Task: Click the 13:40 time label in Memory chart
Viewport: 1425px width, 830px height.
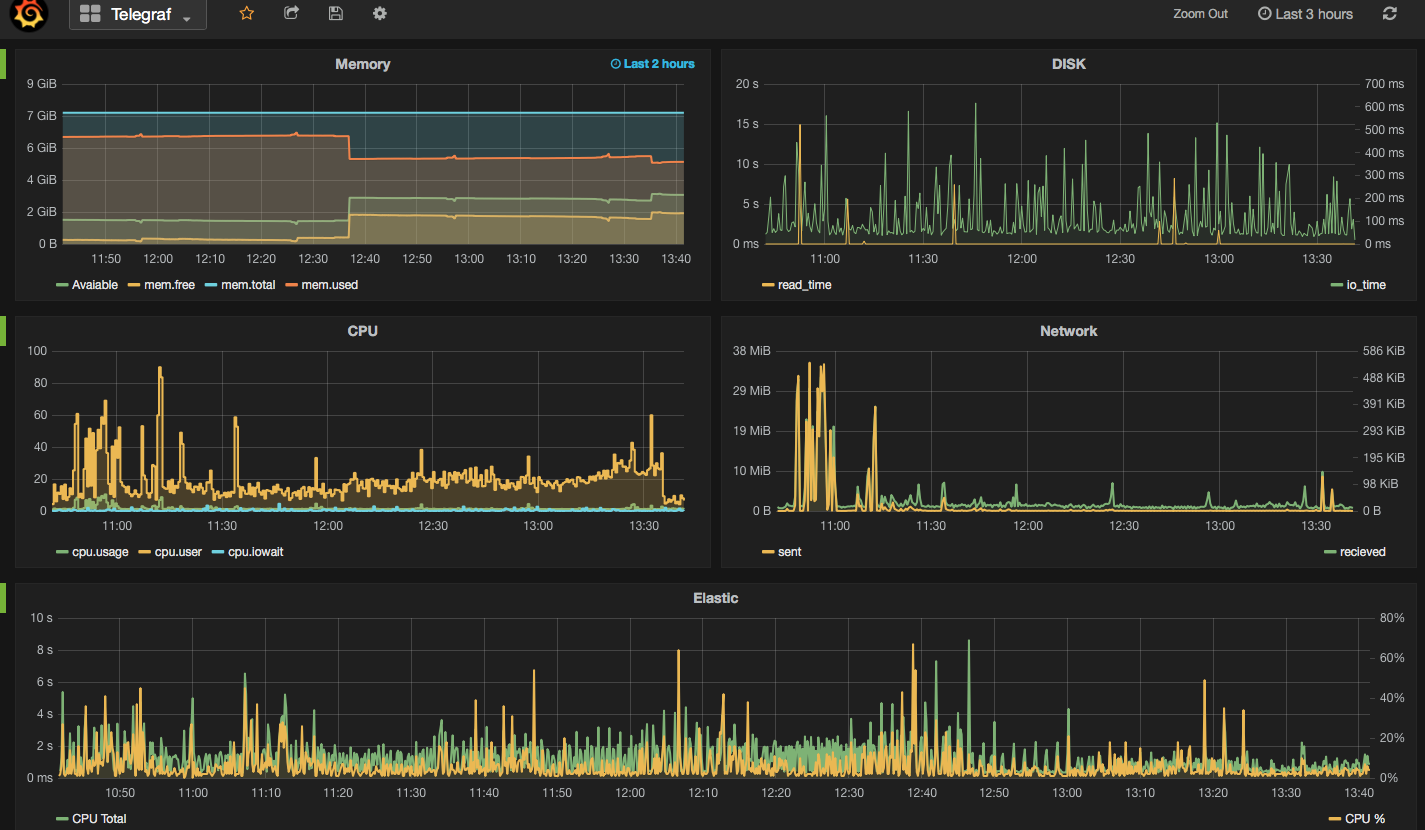Action: (675, 259)
